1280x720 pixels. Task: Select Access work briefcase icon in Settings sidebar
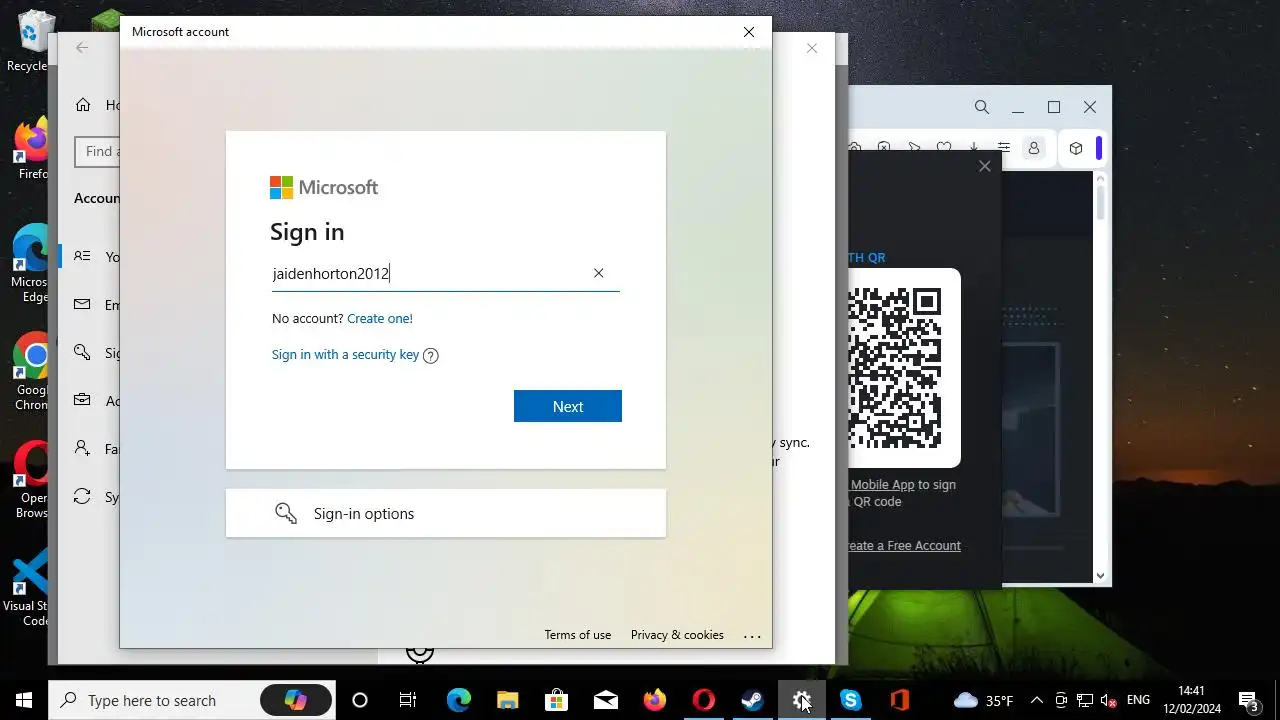(83, 400)
